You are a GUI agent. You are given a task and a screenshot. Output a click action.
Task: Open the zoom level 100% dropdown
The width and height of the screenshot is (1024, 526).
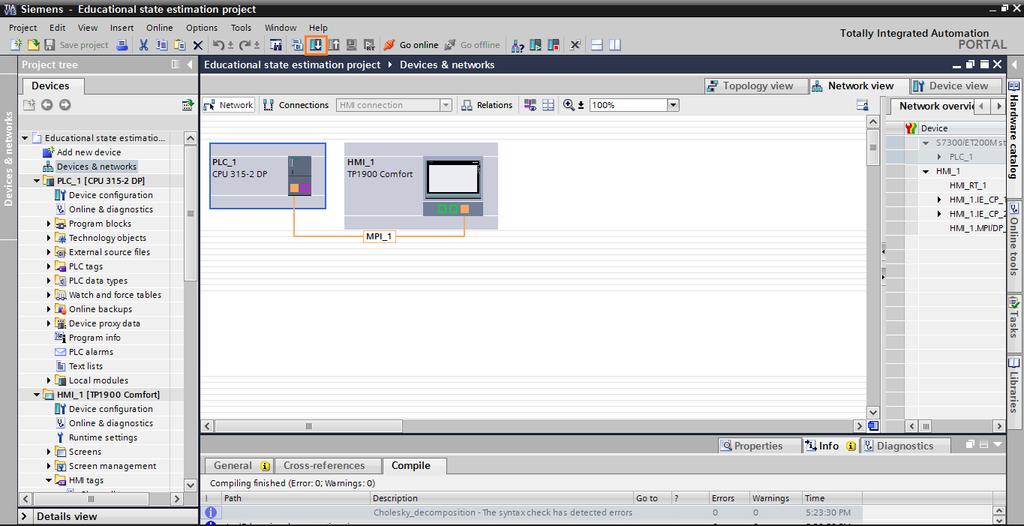tap(673, 105)
